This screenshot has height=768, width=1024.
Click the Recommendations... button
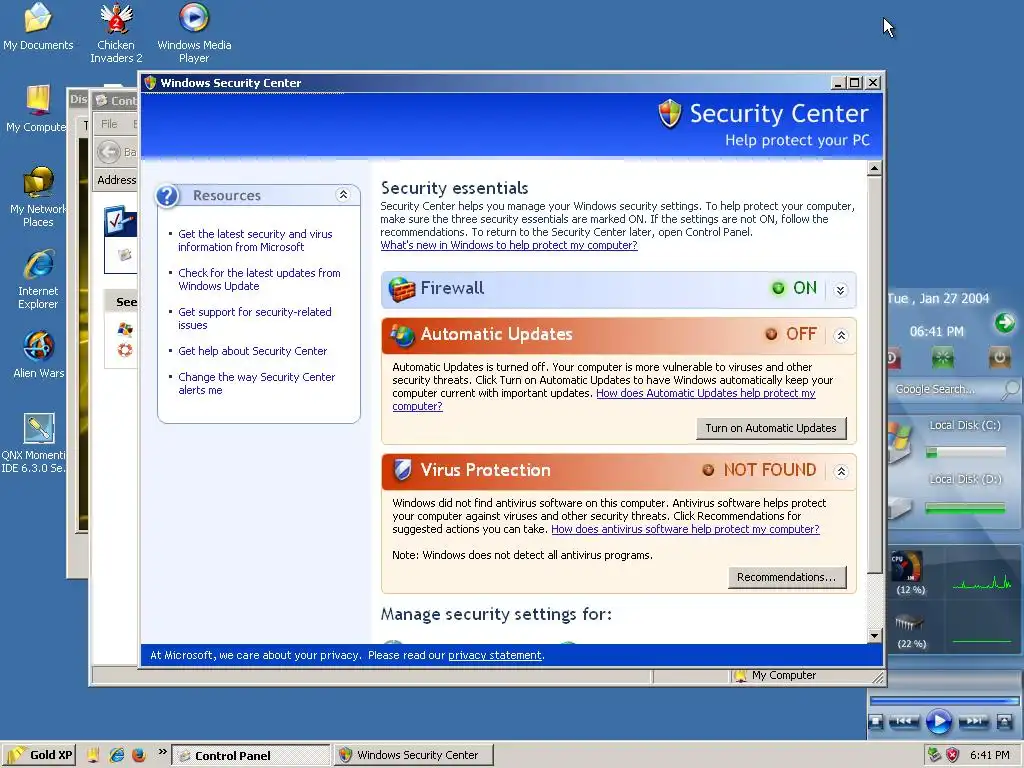tap(786, 577)
